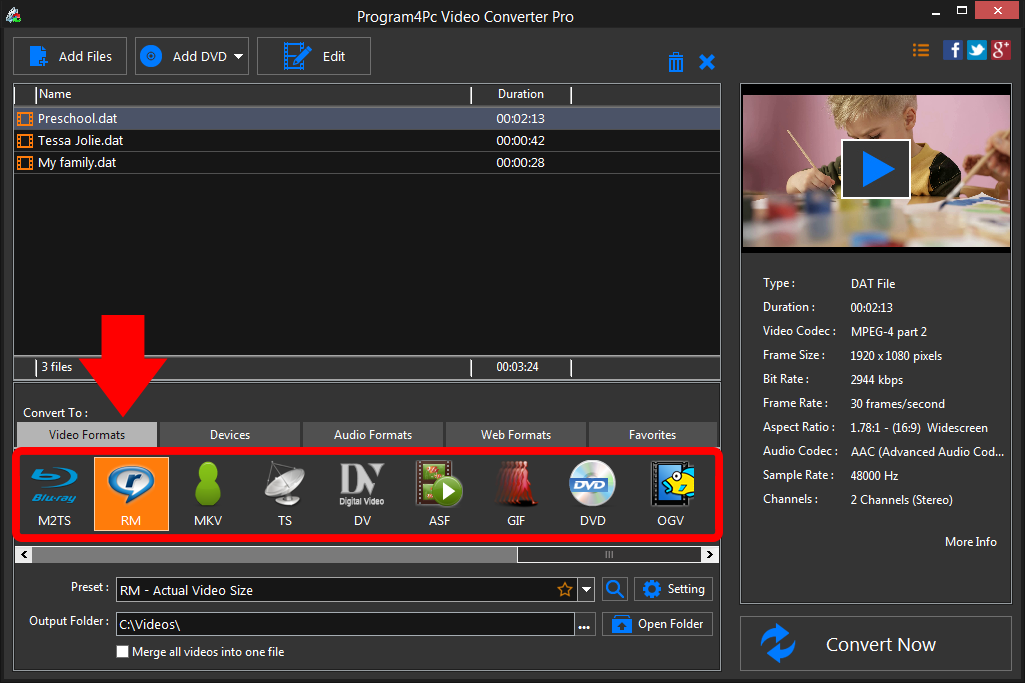Pick the DV Digital Video format
Viewport: 1025px width, 683px height.
pos(361,493)
